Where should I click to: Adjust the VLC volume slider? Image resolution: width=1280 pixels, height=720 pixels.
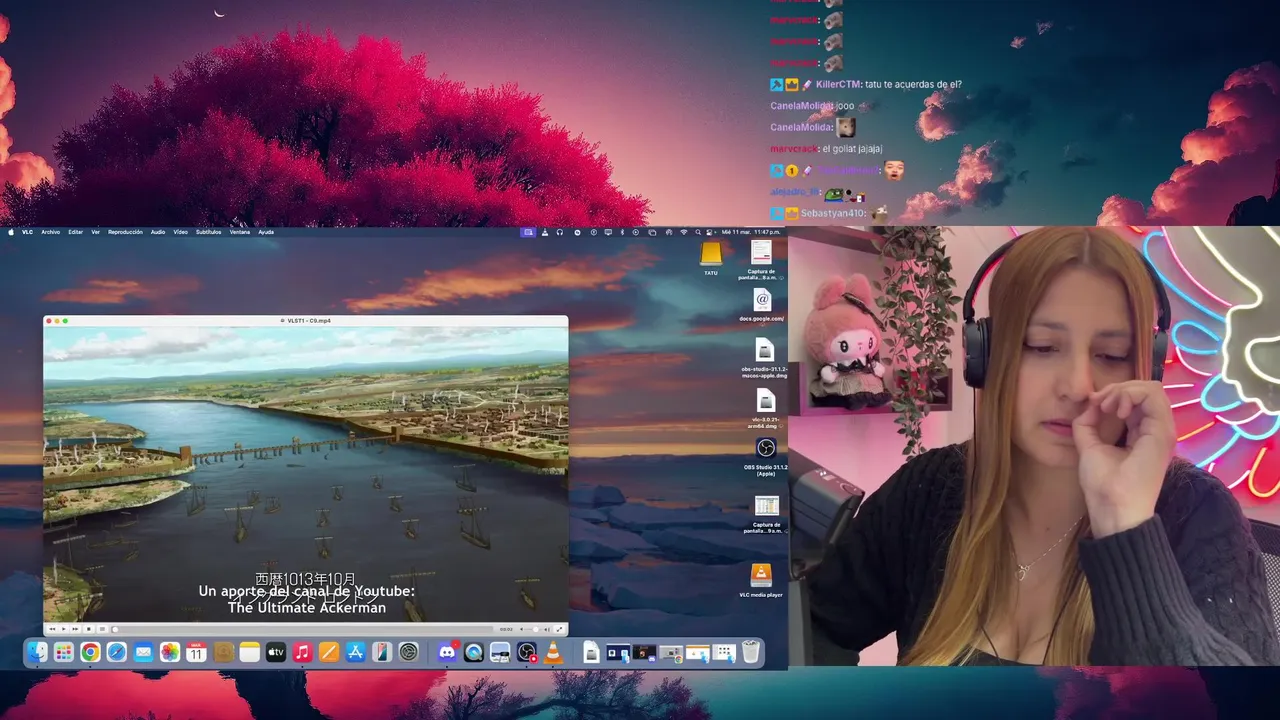point(533,629)
